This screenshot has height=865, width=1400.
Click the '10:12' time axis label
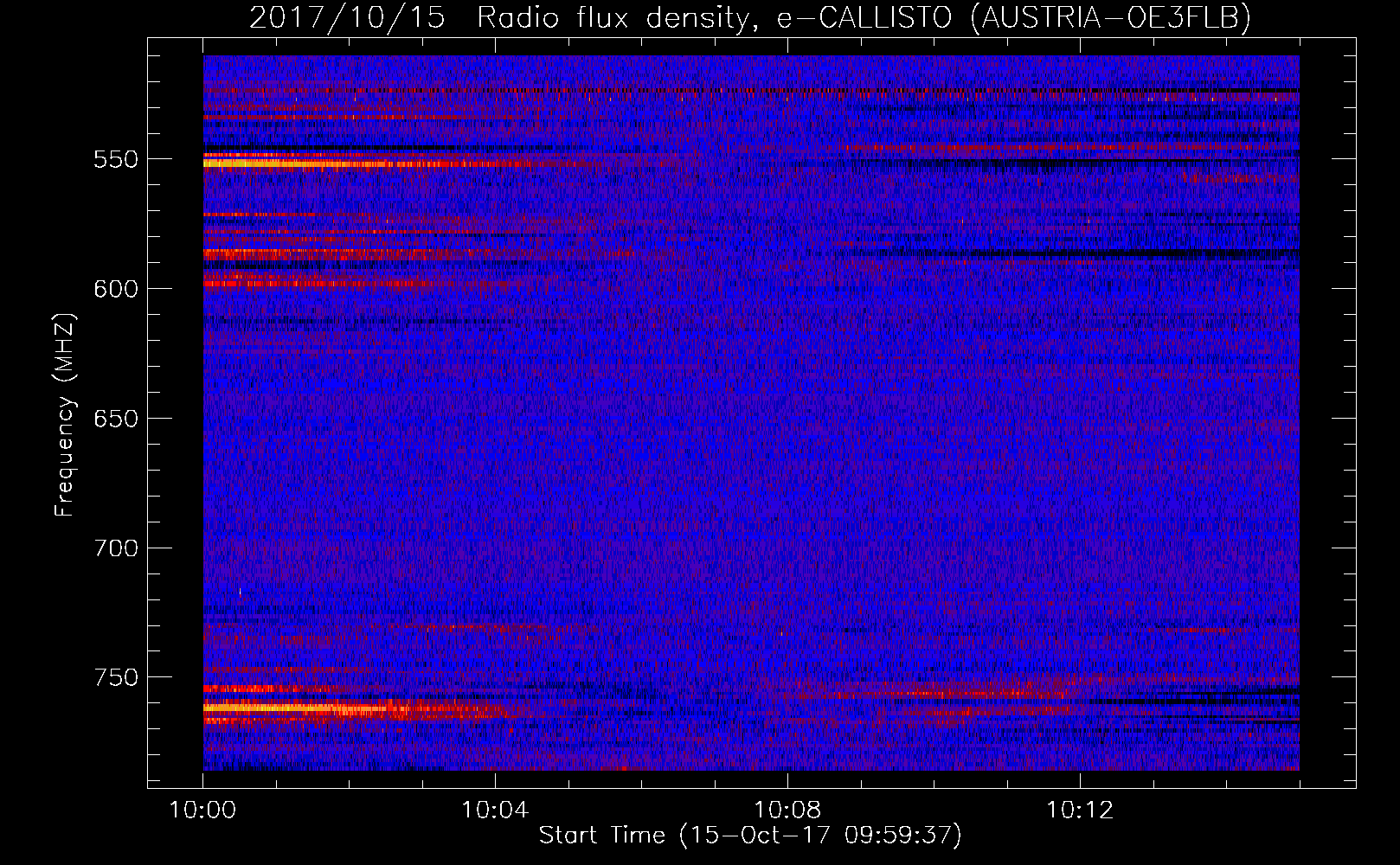1080,811
